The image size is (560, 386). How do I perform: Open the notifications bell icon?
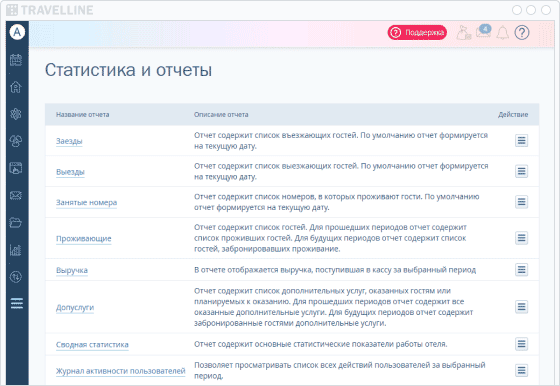(x=502, y=32)
